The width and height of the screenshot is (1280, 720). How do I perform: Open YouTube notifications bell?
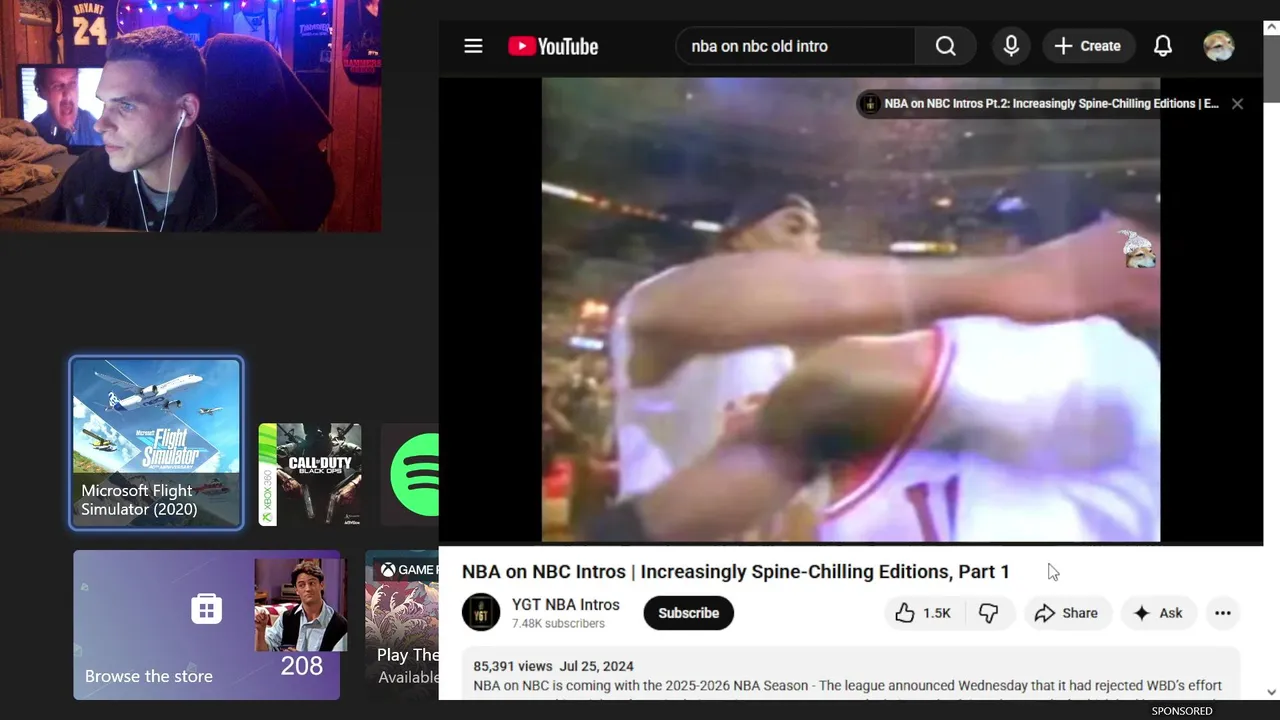(x=1163, y=46)
